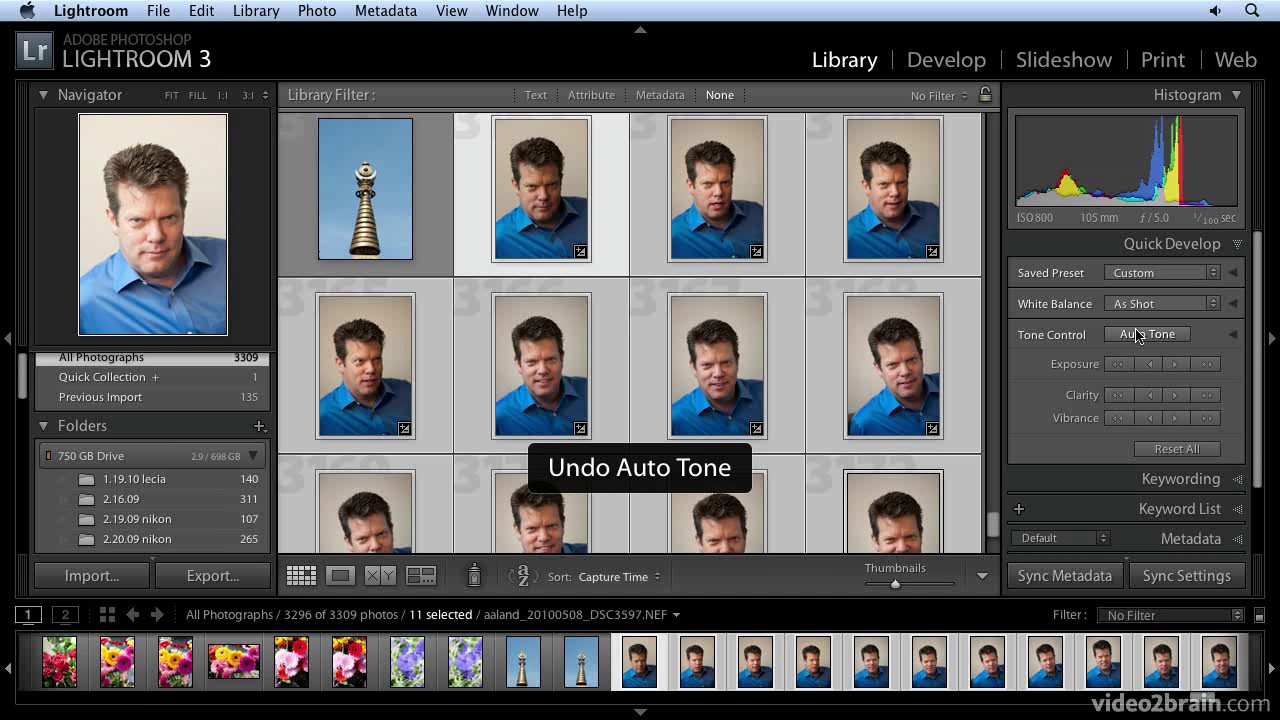
Task: Switch to Grid view icon in toolbar
Action: coord(301,576)
